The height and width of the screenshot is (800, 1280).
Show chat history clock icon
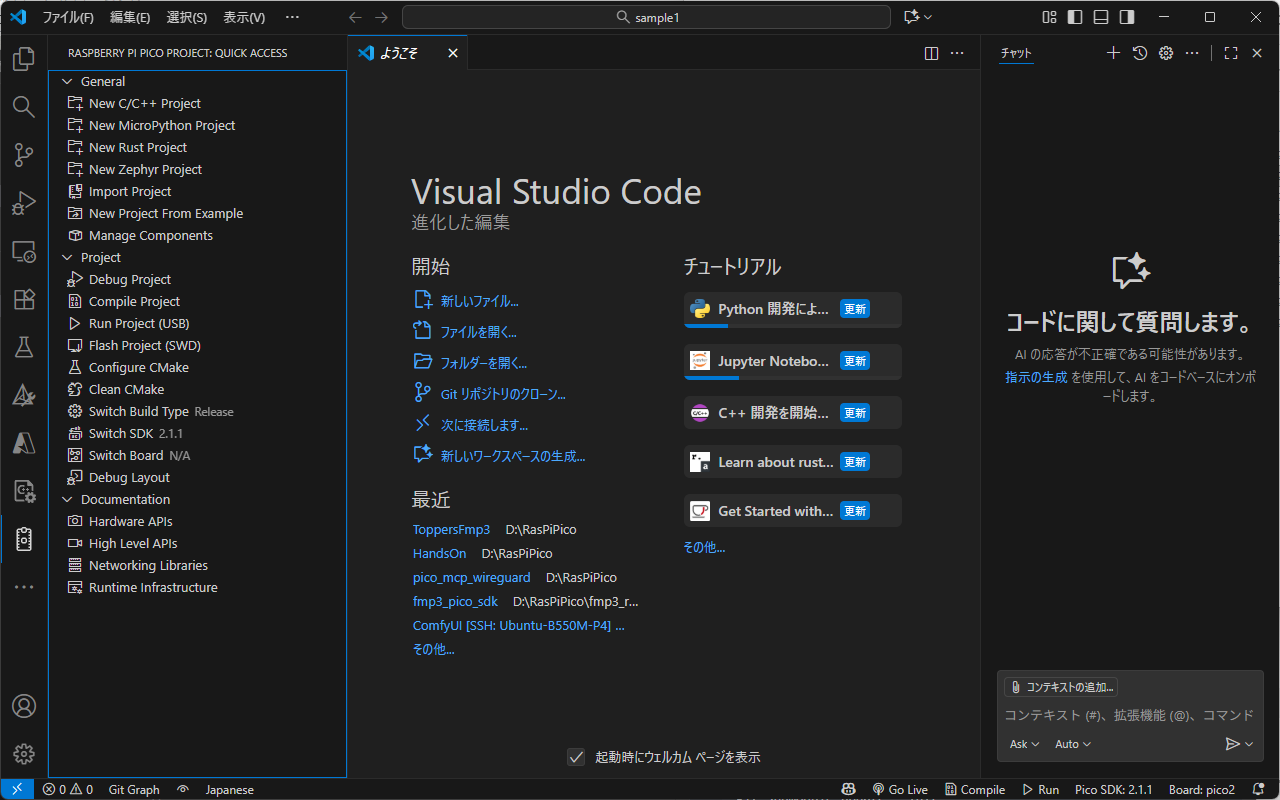[x=1139, y=53]
